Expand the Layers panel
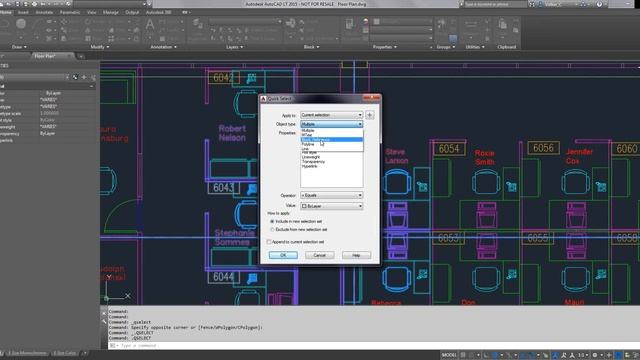 click(234, 47)
